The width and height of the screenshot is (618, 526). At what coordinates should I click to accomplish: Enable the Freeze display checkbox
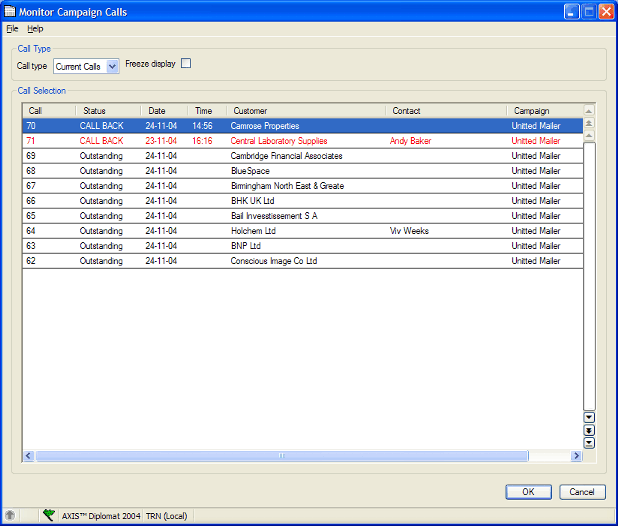[x=185, y=65]
